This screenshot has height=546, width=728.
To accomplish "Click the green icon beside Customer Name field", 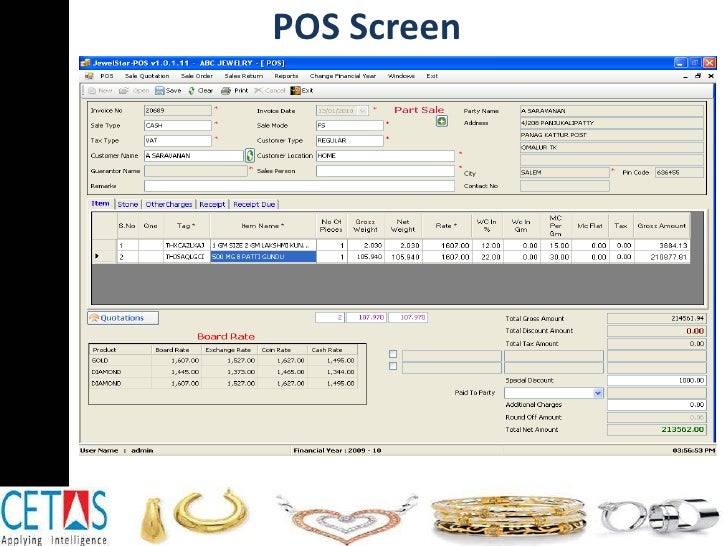I will point(250,155).
